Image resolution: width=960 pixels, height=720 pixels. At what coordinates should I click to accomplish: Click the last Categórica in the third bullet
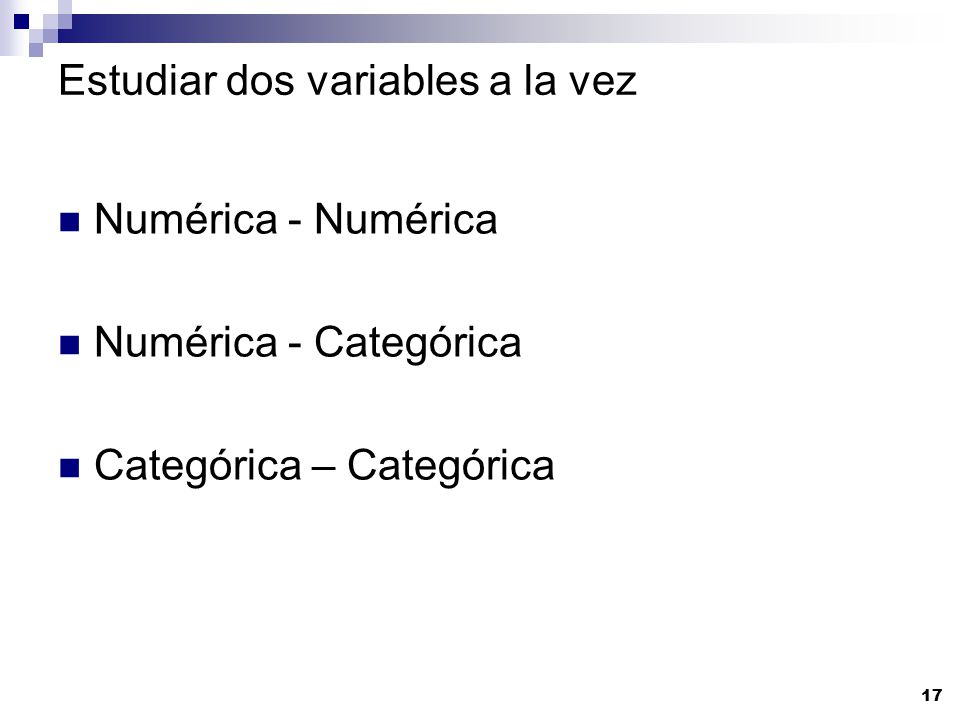(451, 466)
